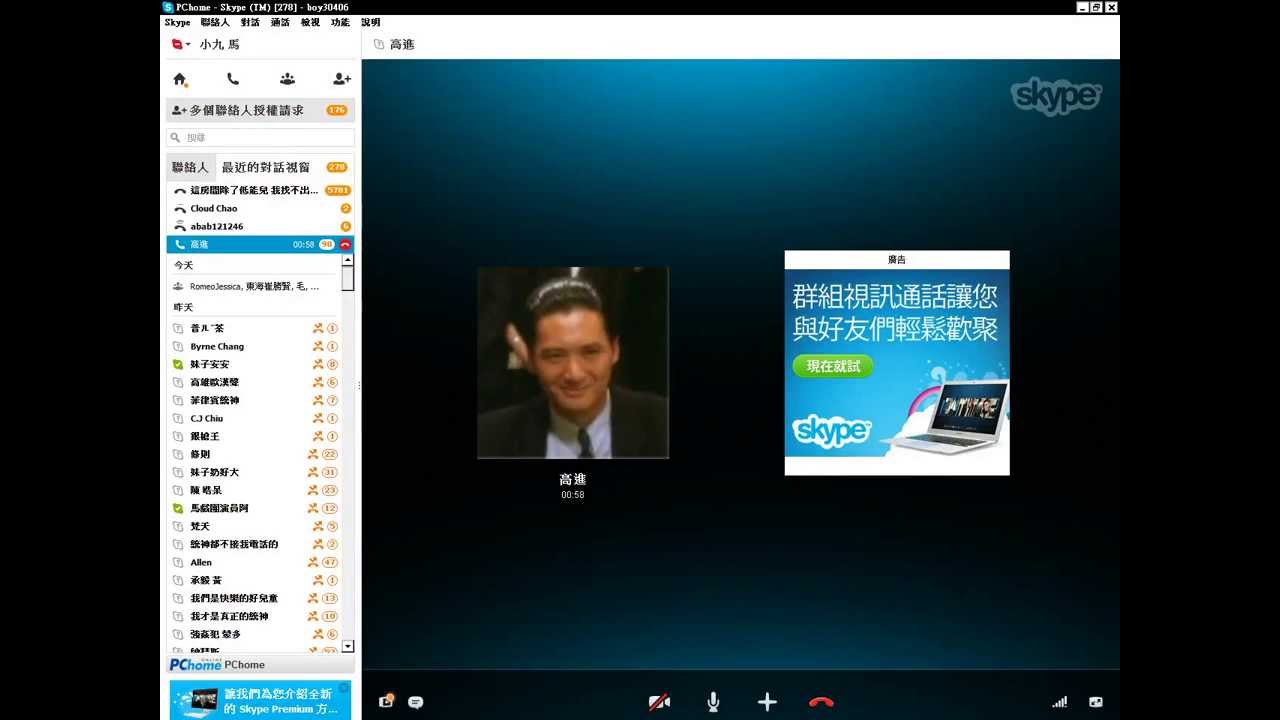This screenshot has width=1280, height=720.
Task: Select the 我們是快樂的好兒童 contact
Action: pos(254,598)
